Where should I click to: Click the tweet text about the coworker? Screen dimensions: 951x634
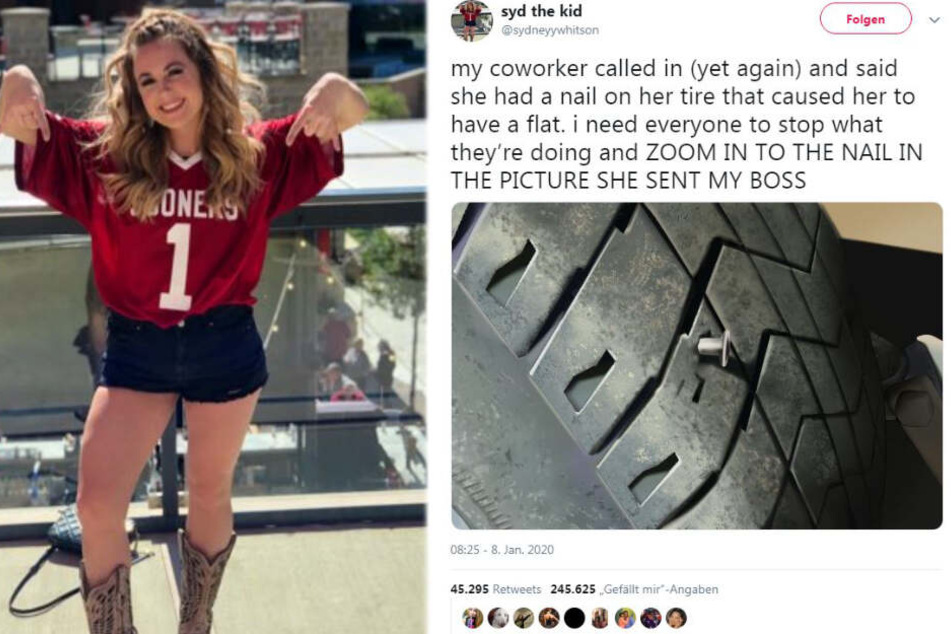point(686,124)
